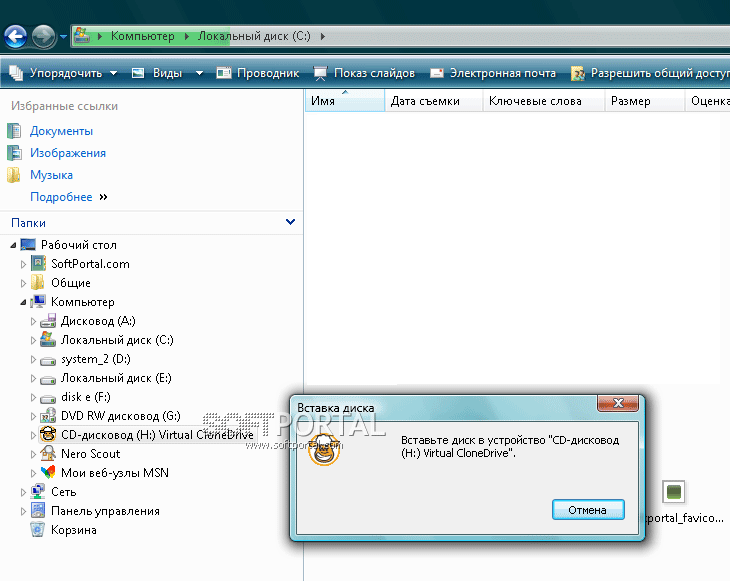Select the portal_favico file thumbnail
This screenshot has height=581, width=730.
(x=674, y=492)
